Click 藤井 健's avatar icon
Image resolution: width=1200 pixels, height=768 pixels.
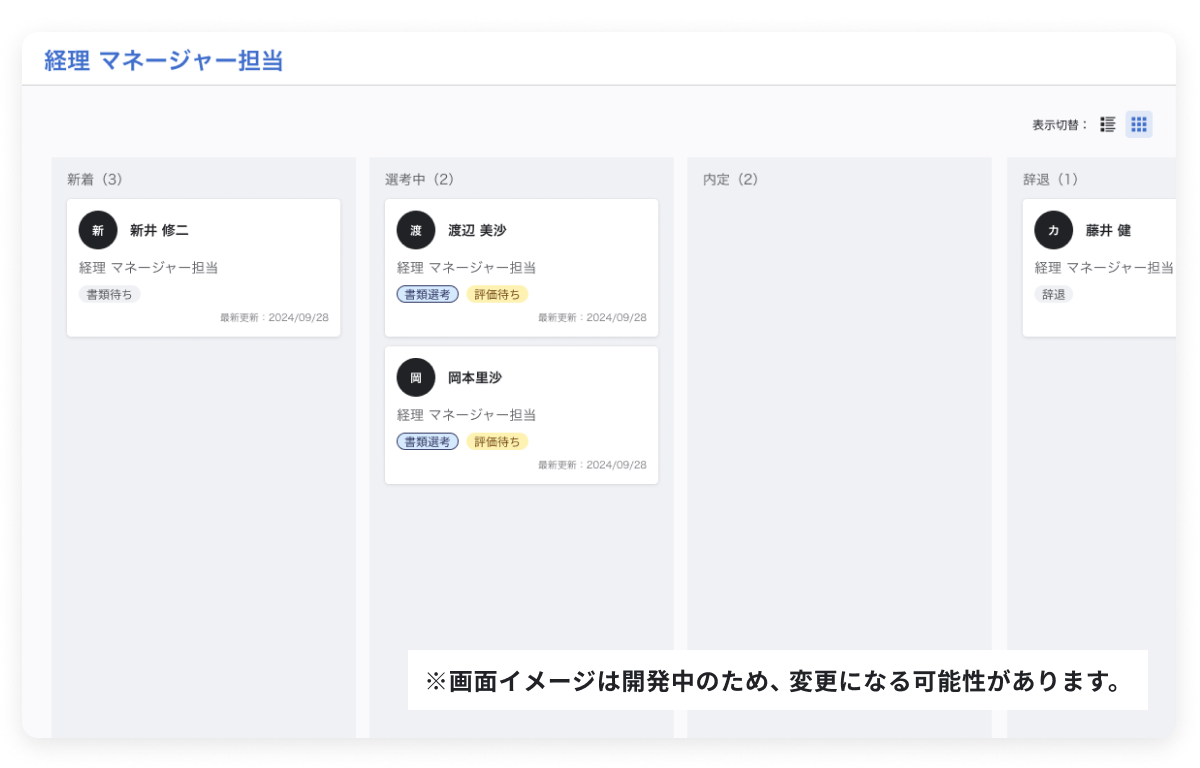(x=1053, y=230)
